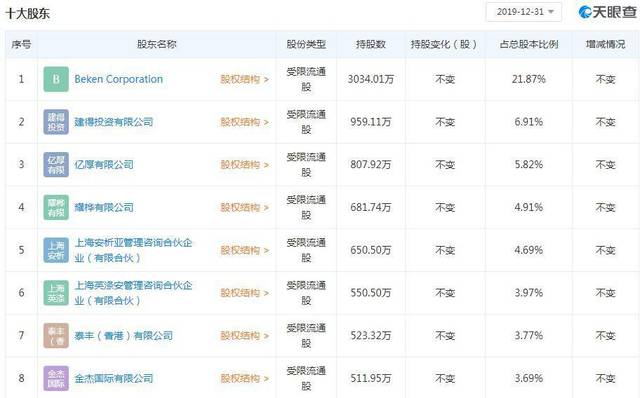
Task: Open 金杰国际有限公司 shareholder link
Action: tap(113, 378)
